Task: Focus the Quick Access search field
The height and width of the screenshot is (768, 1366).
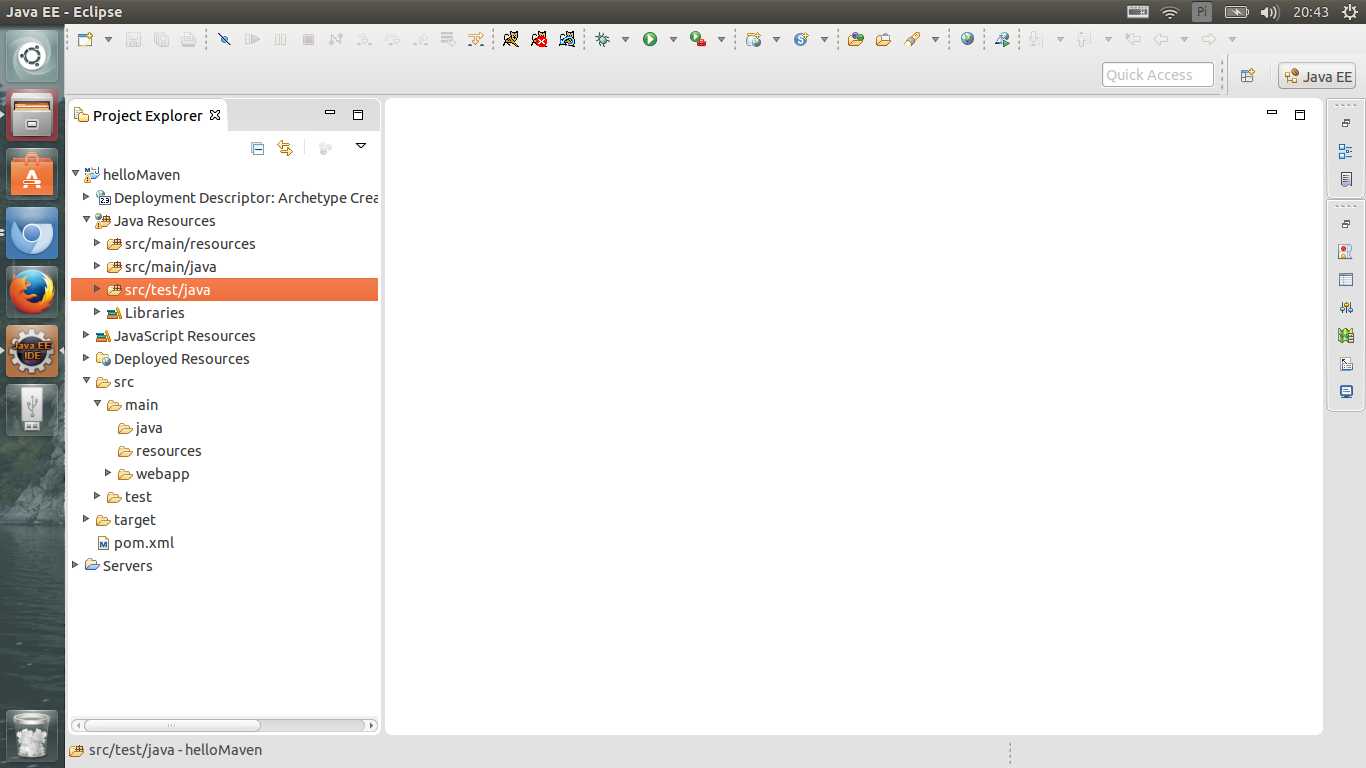Action: (x=1158, y=75)
